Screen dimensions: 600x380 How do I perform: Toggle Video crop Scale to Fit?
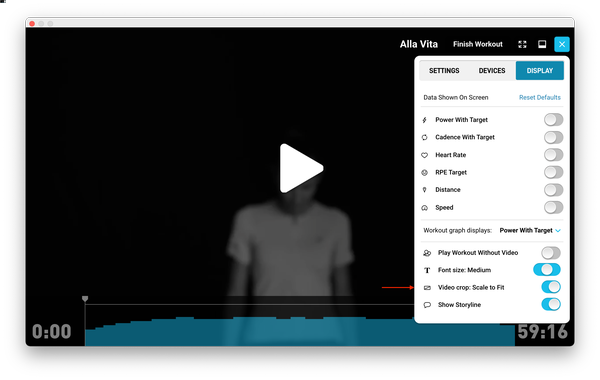coord(551,287)
